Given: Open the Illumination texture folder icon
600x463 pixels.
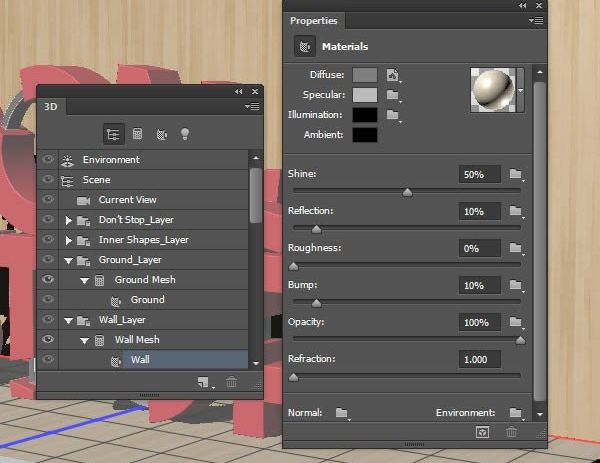Looking at the screenshot, I should [393, 115].
